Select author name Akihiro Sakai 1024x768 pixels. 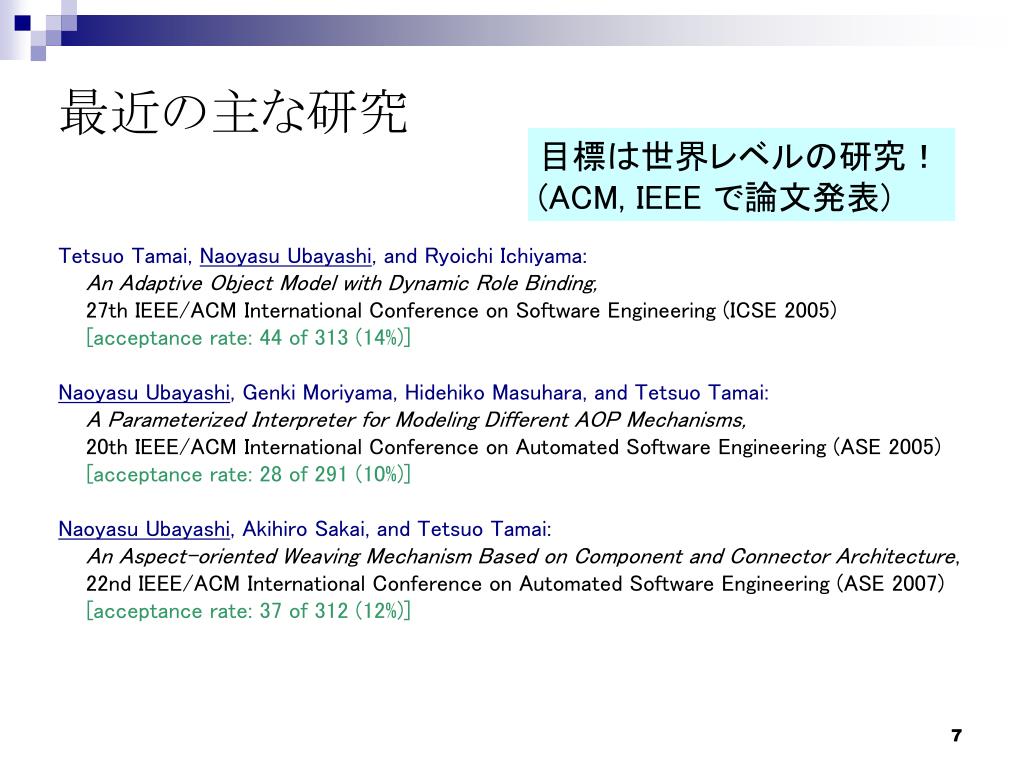[x=303, y=529]
